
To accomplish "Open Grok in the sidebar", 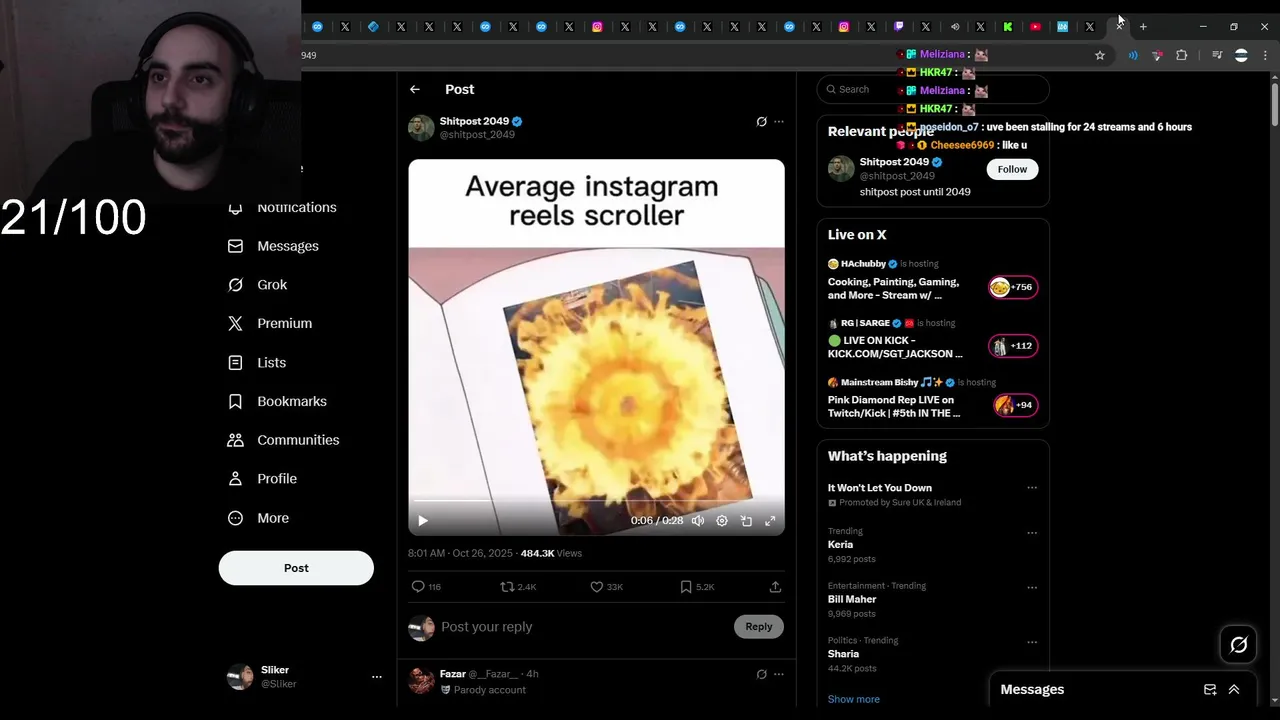I will (258, 285).
